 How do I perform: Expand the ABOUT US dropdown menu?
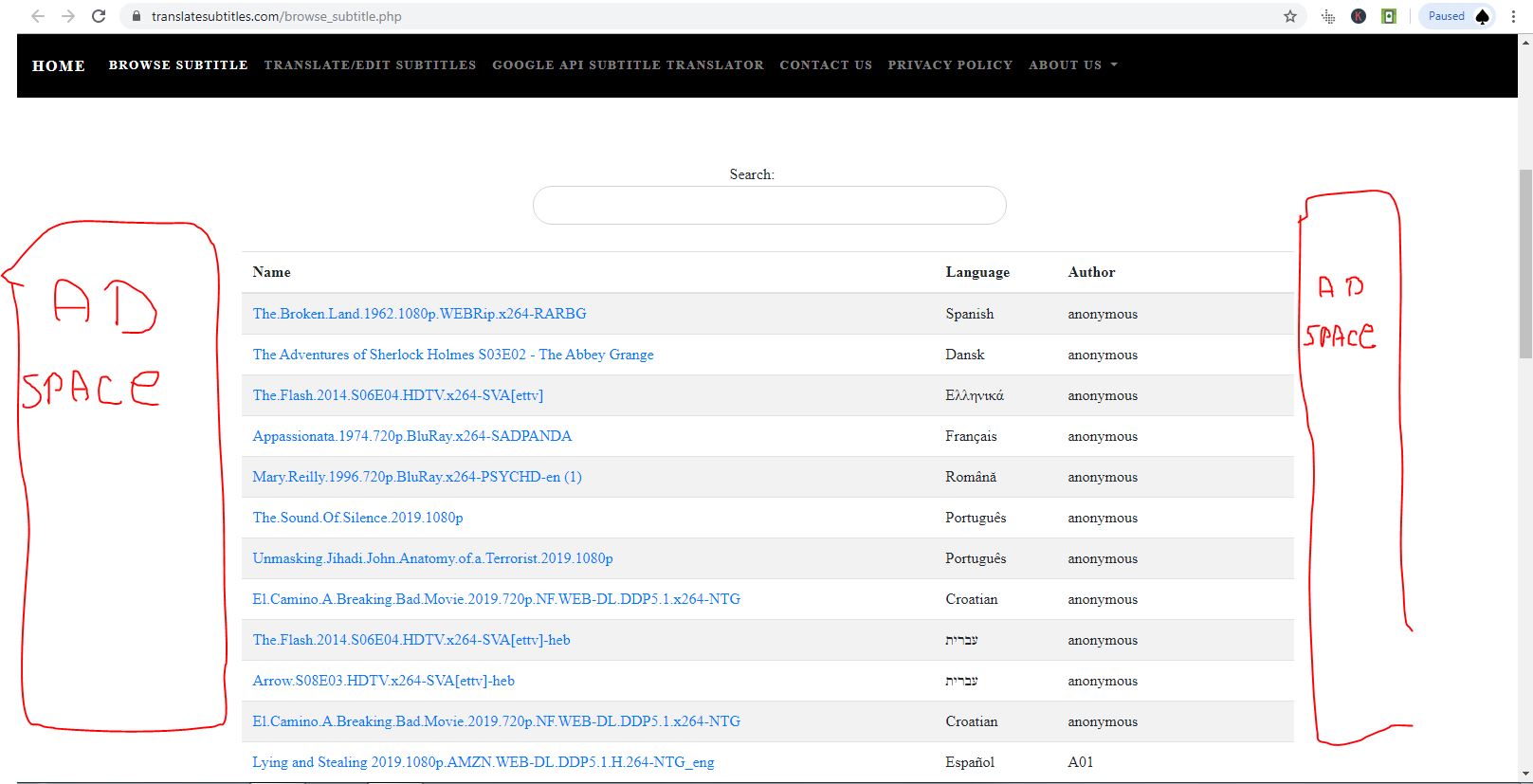(1073, 65)
